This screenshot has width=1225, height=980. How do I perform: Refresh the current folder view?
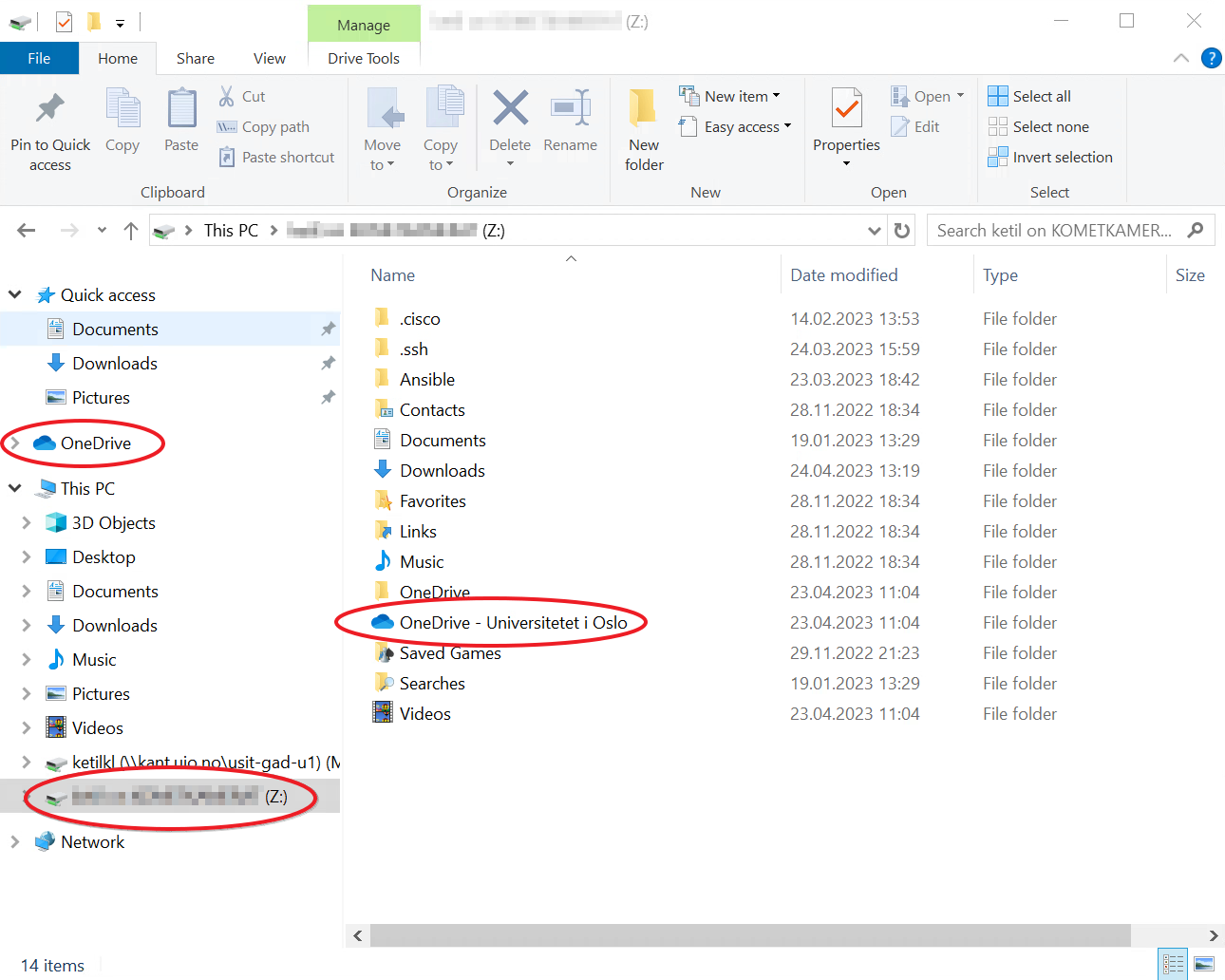coord(902,230)
